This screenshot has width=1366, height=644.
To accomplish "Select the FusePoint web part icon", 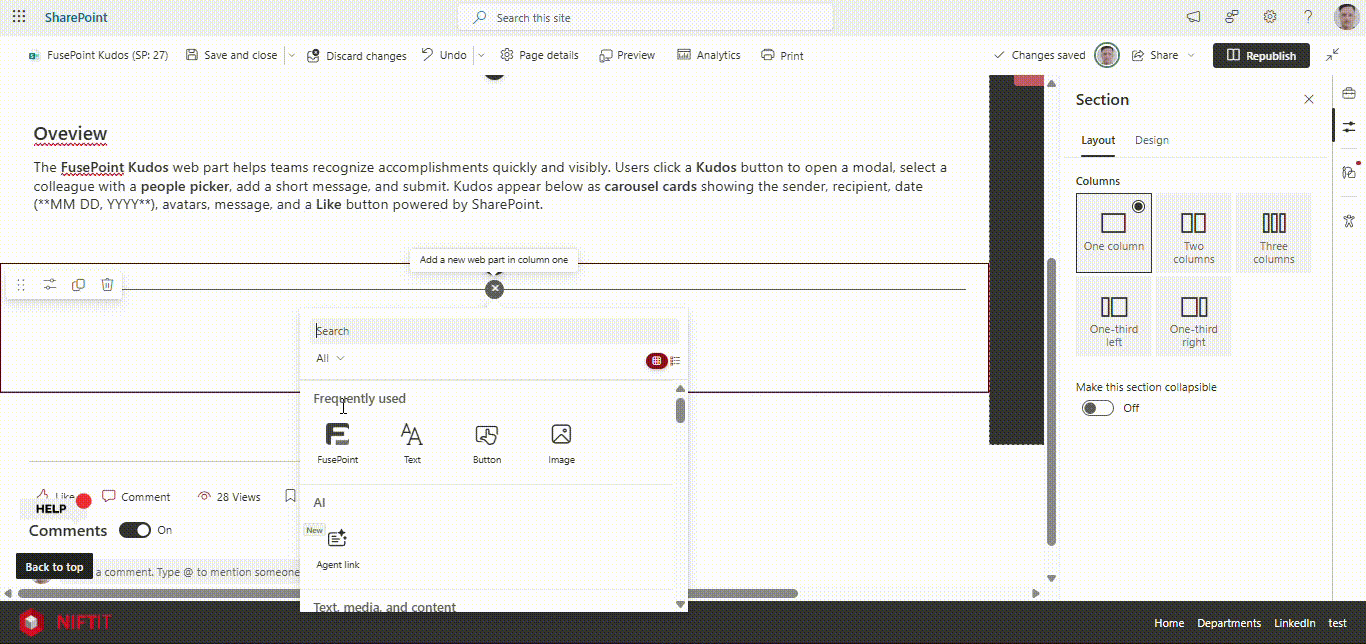I will (338, 436).
